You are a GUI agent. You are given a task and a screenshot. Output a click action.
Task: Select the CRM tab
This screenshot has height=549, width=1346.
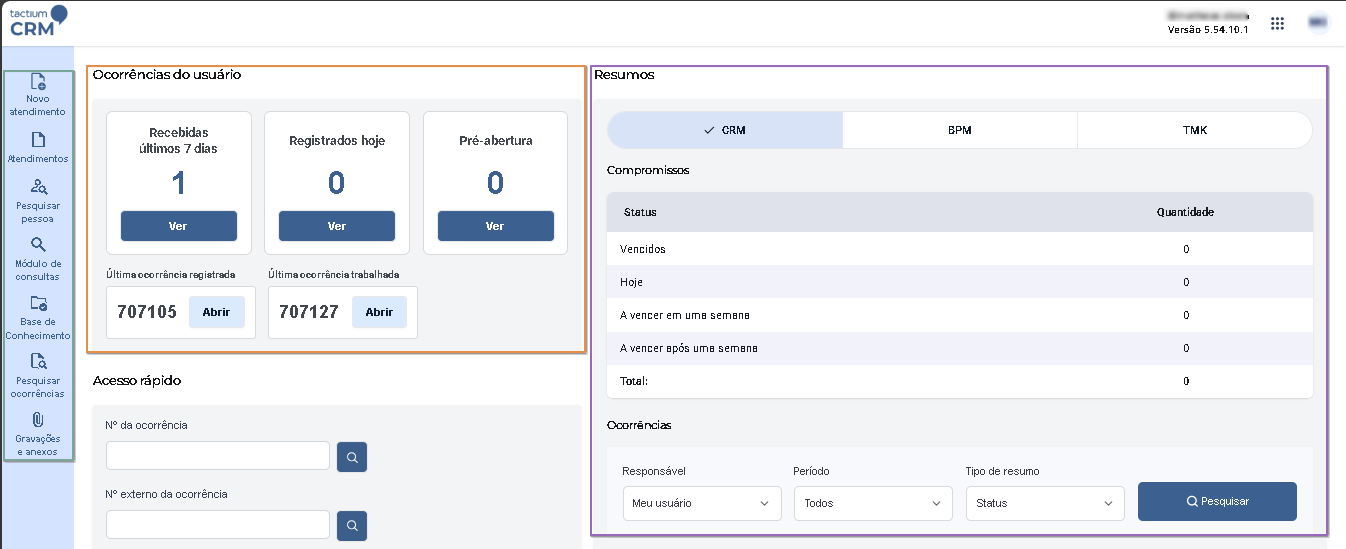[x=725, y=130]
